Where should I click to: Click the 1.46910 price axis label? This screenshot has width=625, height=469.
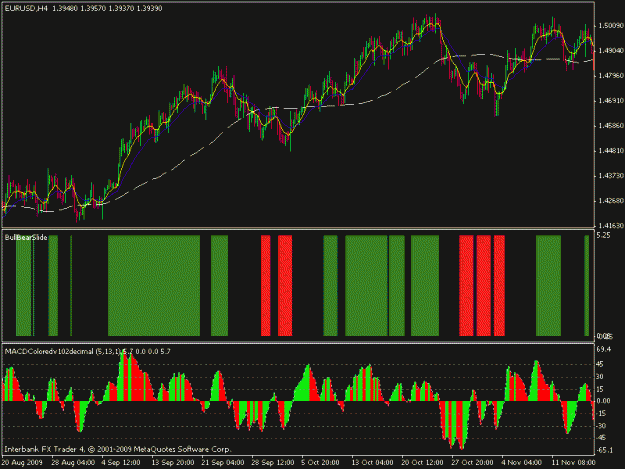point(611,101)
